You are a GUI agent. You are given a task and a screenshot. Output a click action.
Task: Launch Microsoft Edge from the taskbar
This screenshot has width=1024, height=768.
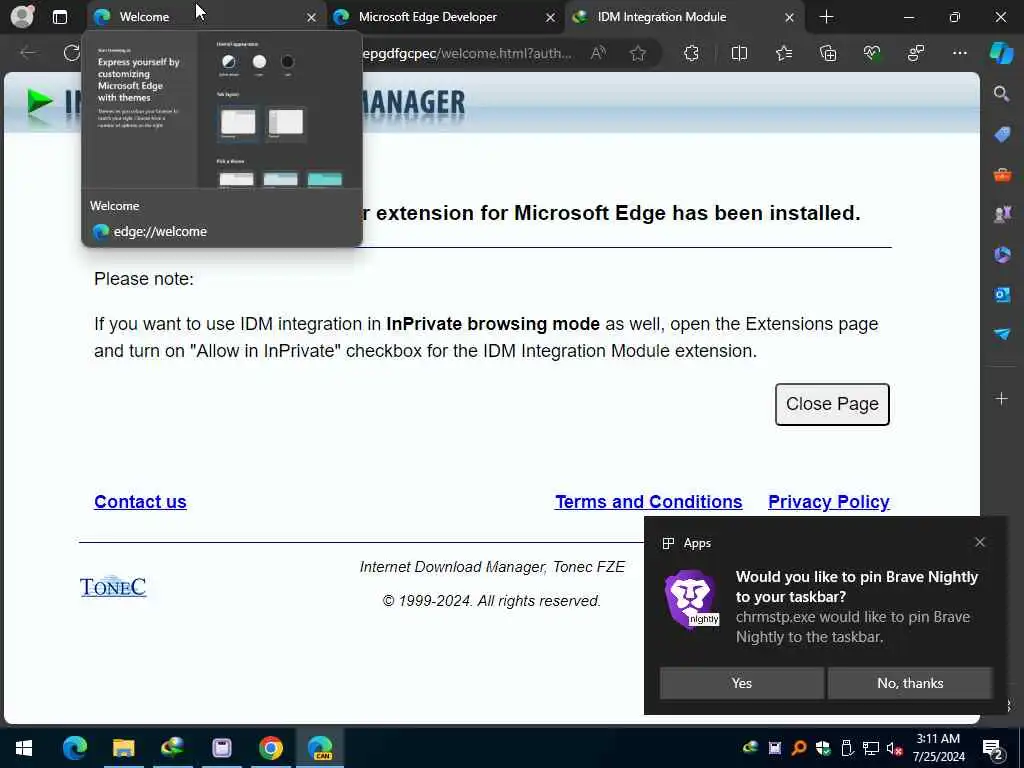(x=74, y=748)
